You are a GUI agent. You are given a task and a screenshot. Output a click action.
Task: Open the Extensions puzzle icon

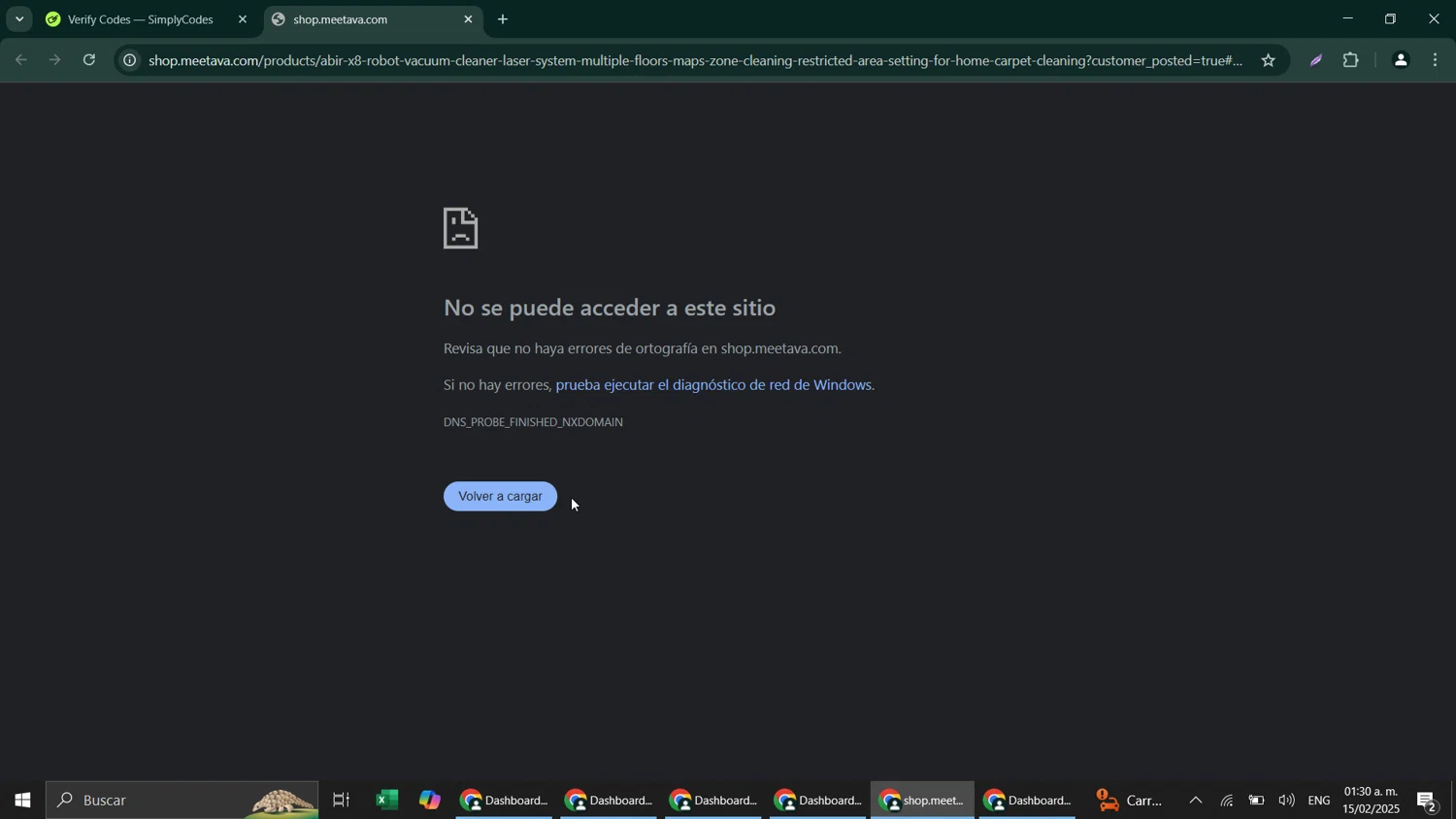(1351, 60)
